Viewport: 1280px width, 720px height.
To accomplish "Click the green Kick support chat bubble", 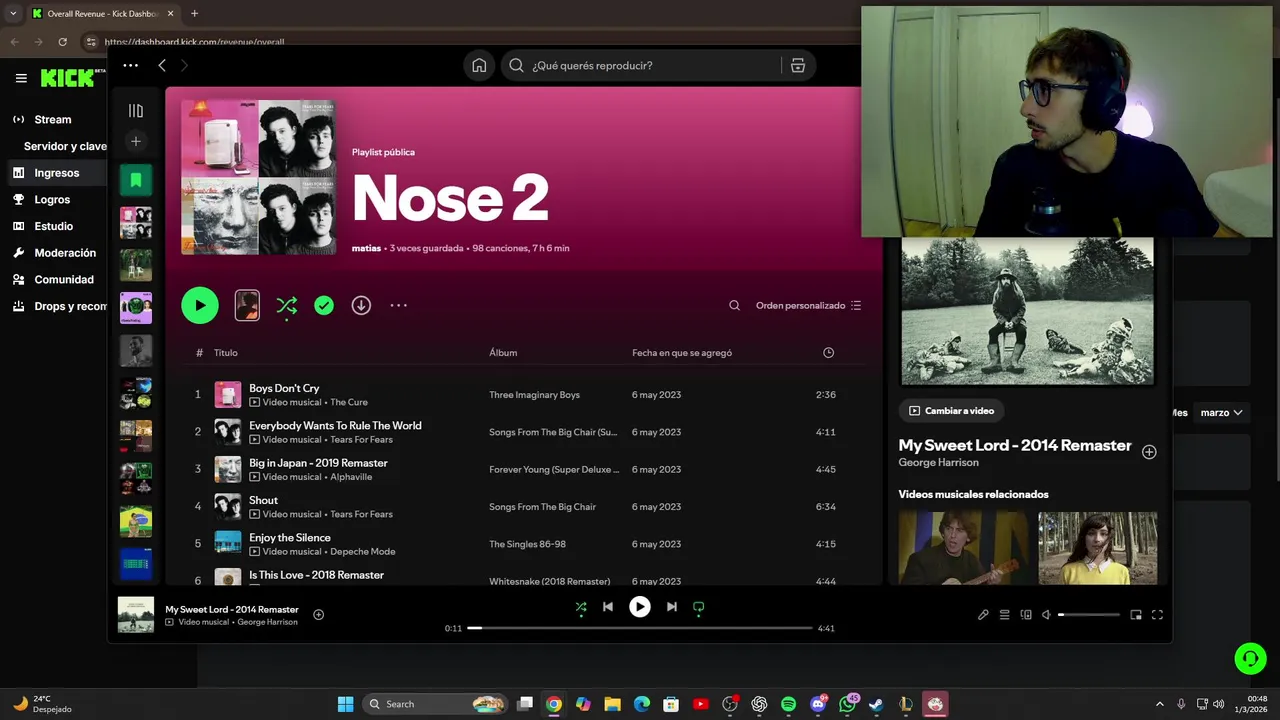I will click(x=1250, y=658).
